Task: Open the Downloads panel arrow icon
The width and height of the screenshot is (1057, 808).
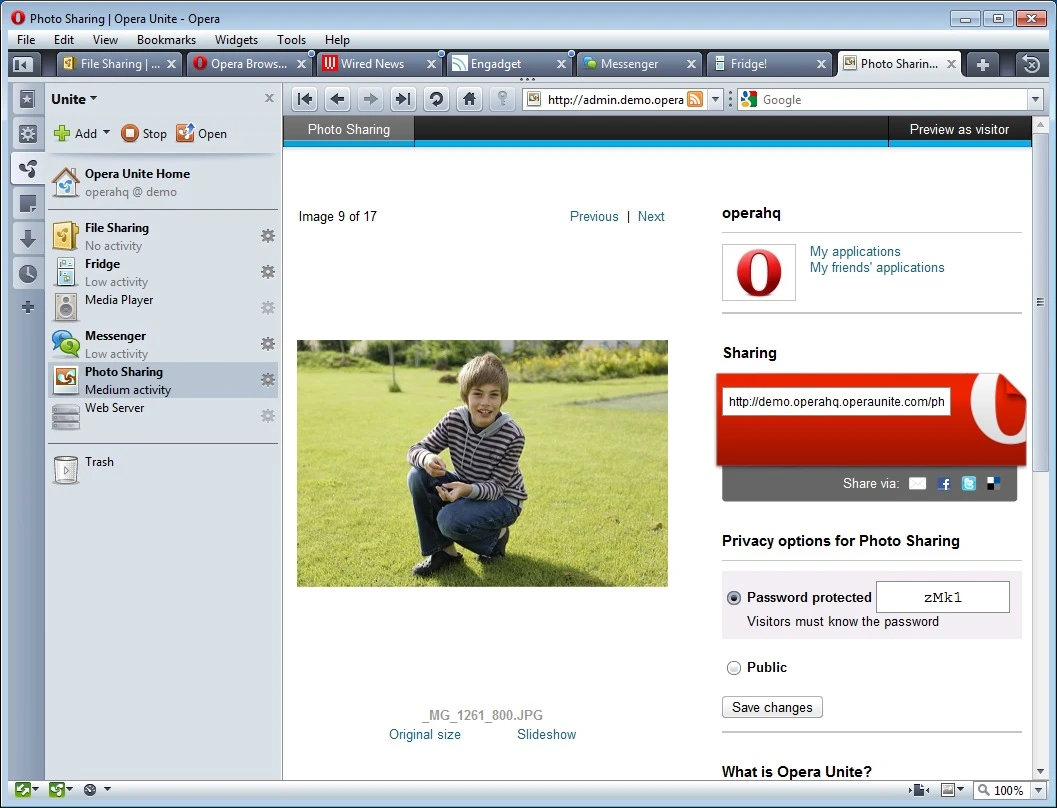Action: (x=27, y=239)
